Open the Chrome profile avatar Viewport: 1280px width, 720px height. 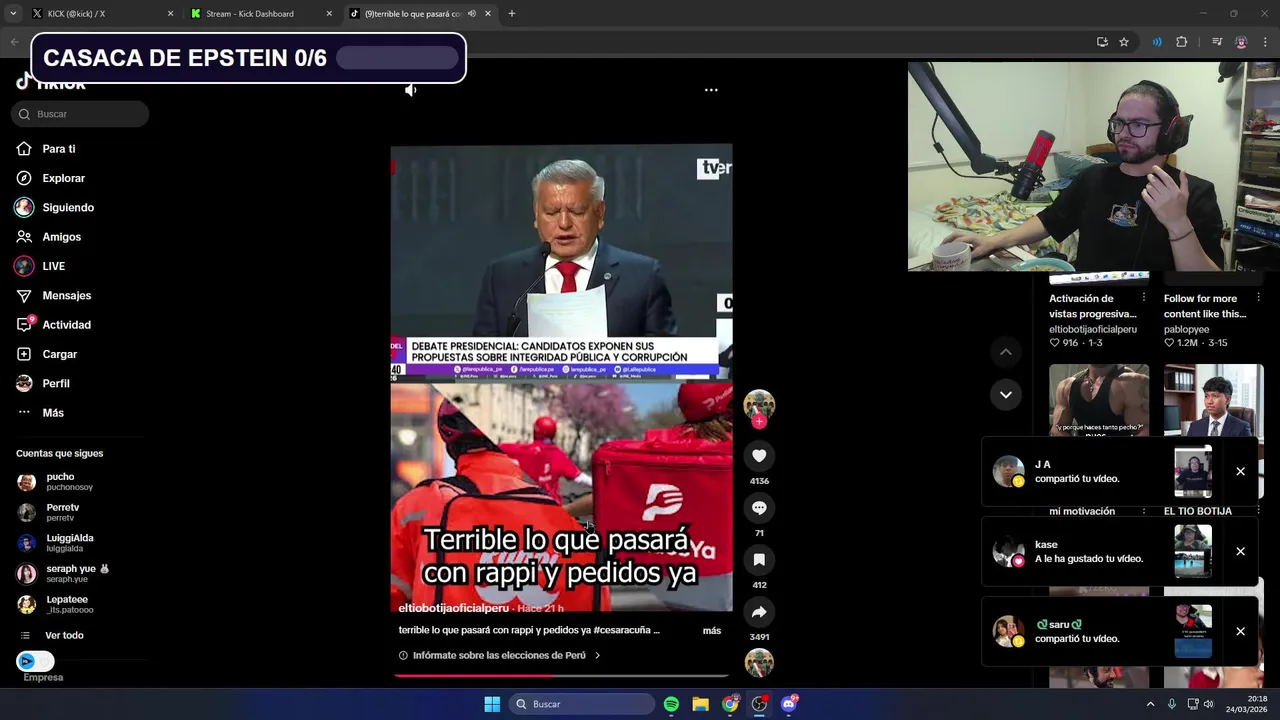pyautogui.click(x=1241, y=42)
